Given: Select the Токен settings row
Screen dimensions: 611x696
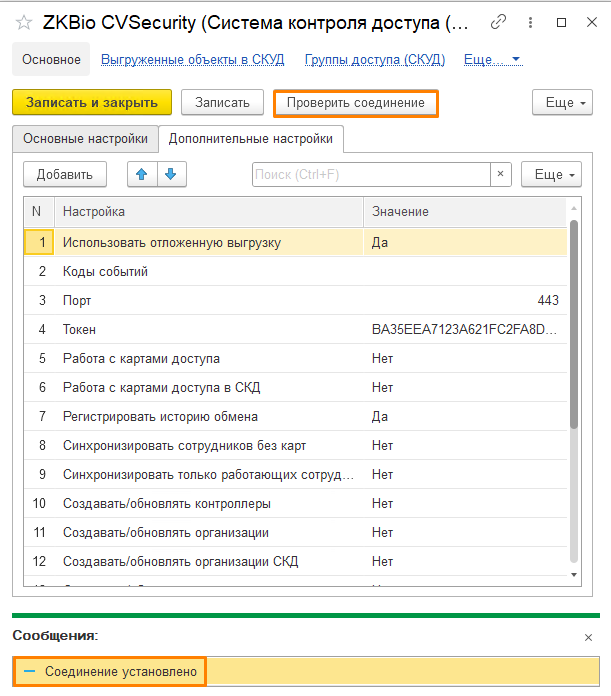Looking at the screenshot, I should pos(210,329).
